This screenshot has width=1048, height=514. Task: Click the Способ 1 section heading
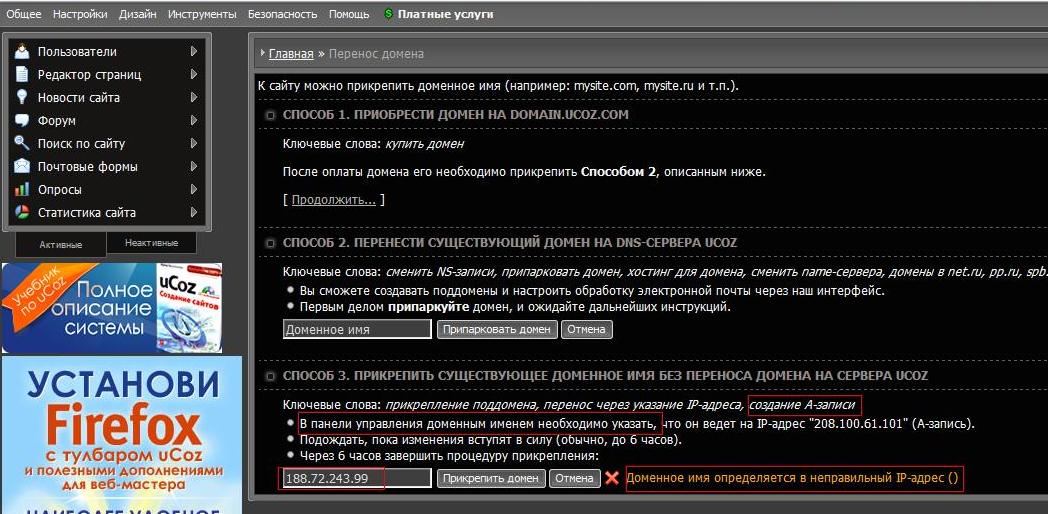[x=456, y=114]
